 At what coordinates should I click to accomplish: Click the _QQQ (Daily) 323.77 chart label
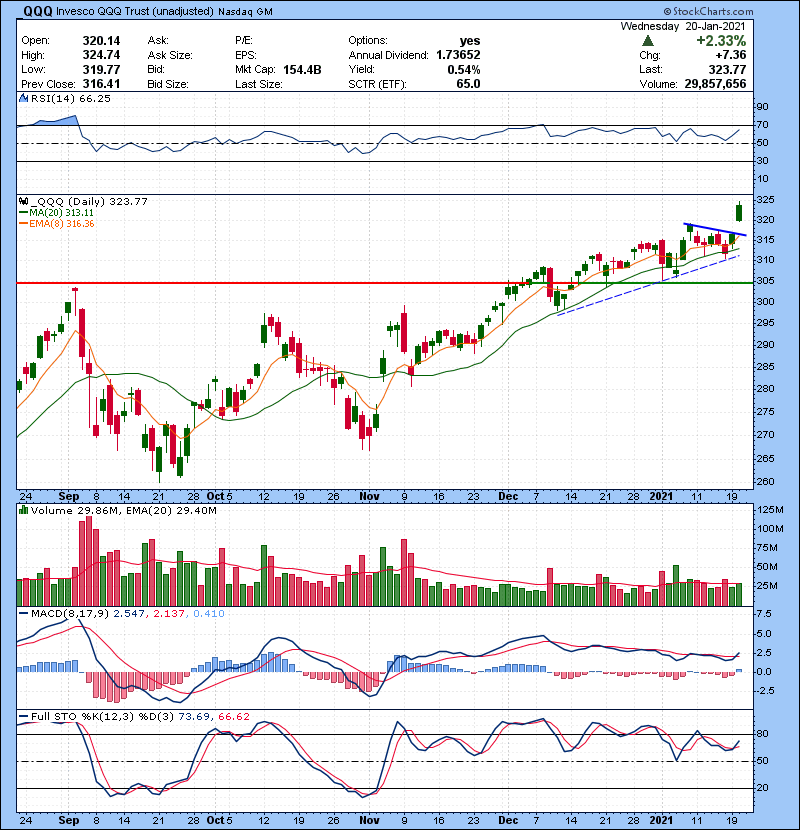[x=89, y=202]
